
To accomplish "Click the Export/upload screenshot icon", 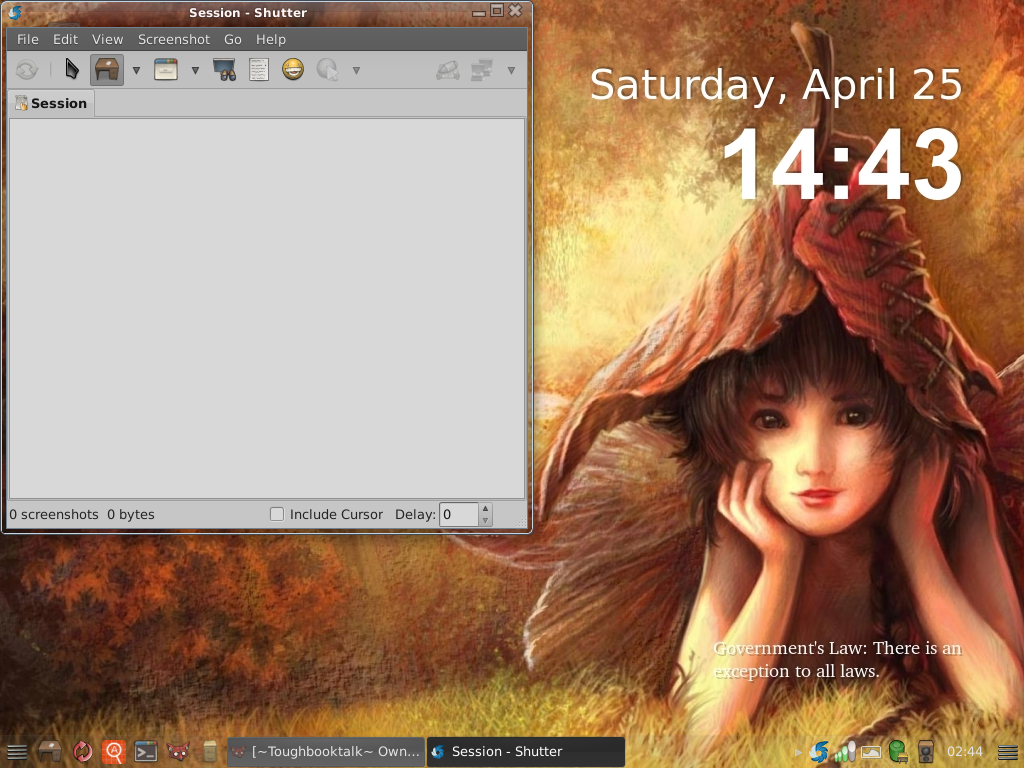I will point(482,70).
